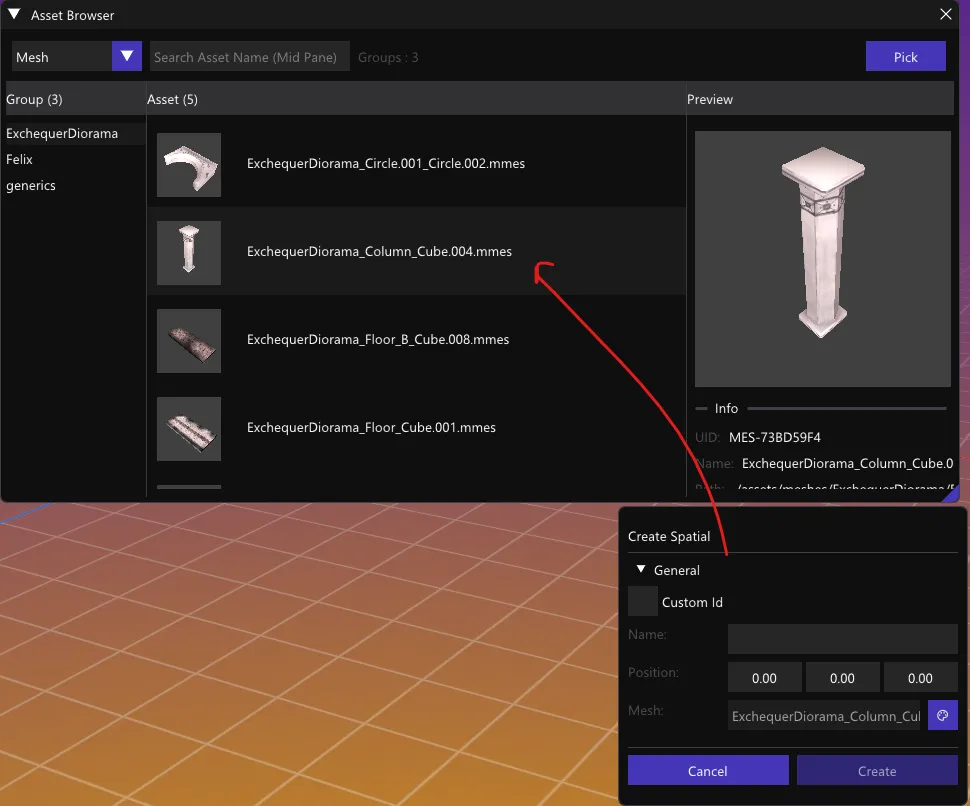Click the Search Asset Name field
The height and width of the screenshot is (806, 970).
coord(249,56)
